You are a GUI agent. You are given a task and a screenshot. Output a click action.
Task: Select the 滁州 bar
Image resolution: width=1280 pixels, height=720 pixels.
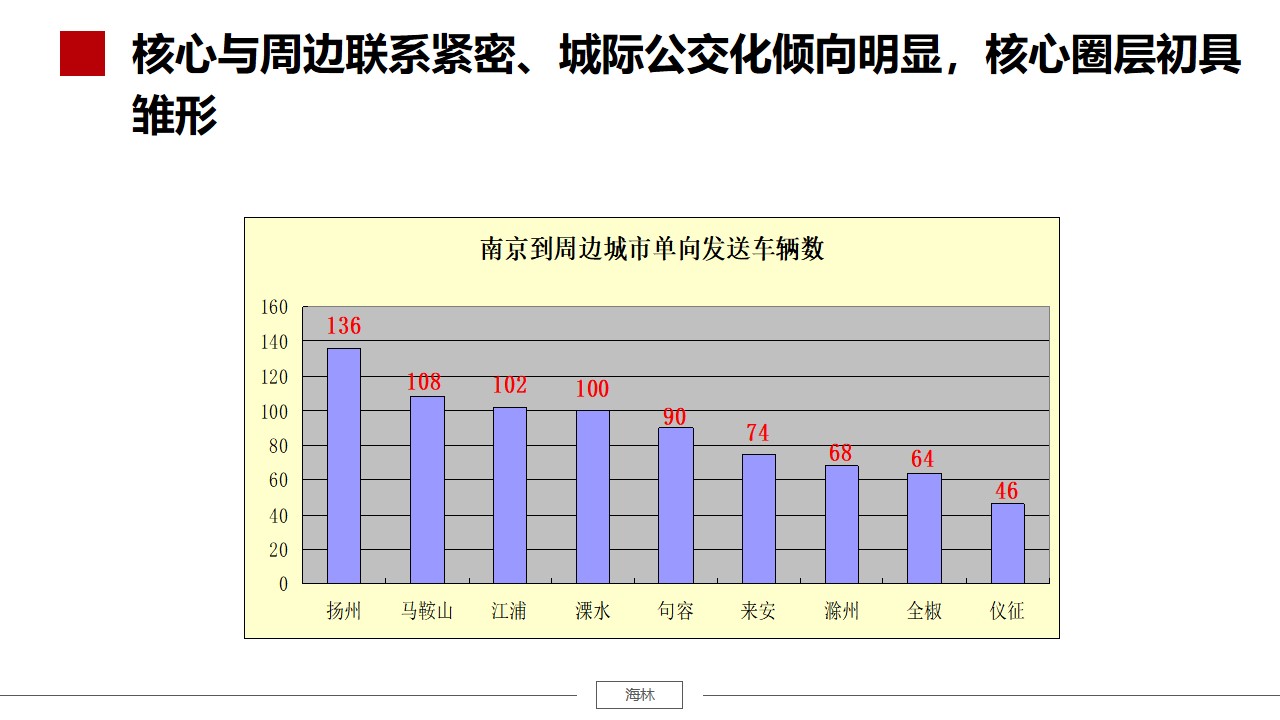coord(841,524)
